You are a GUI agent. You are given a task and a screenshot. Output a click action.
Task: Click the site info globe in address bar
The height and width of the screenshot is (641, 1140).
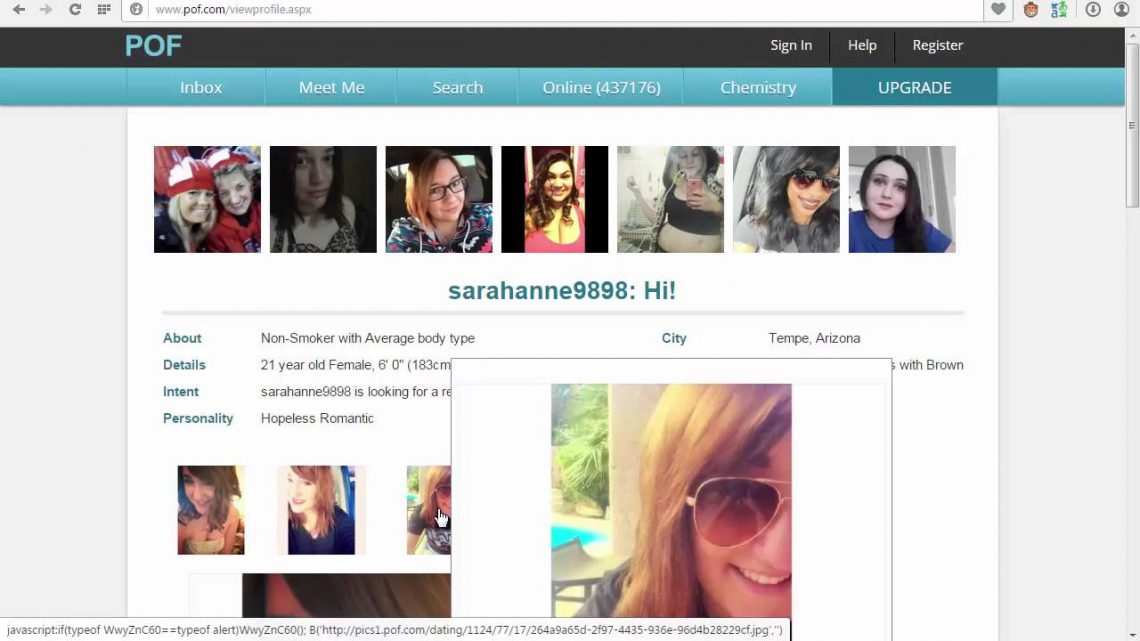coord(136,10)
